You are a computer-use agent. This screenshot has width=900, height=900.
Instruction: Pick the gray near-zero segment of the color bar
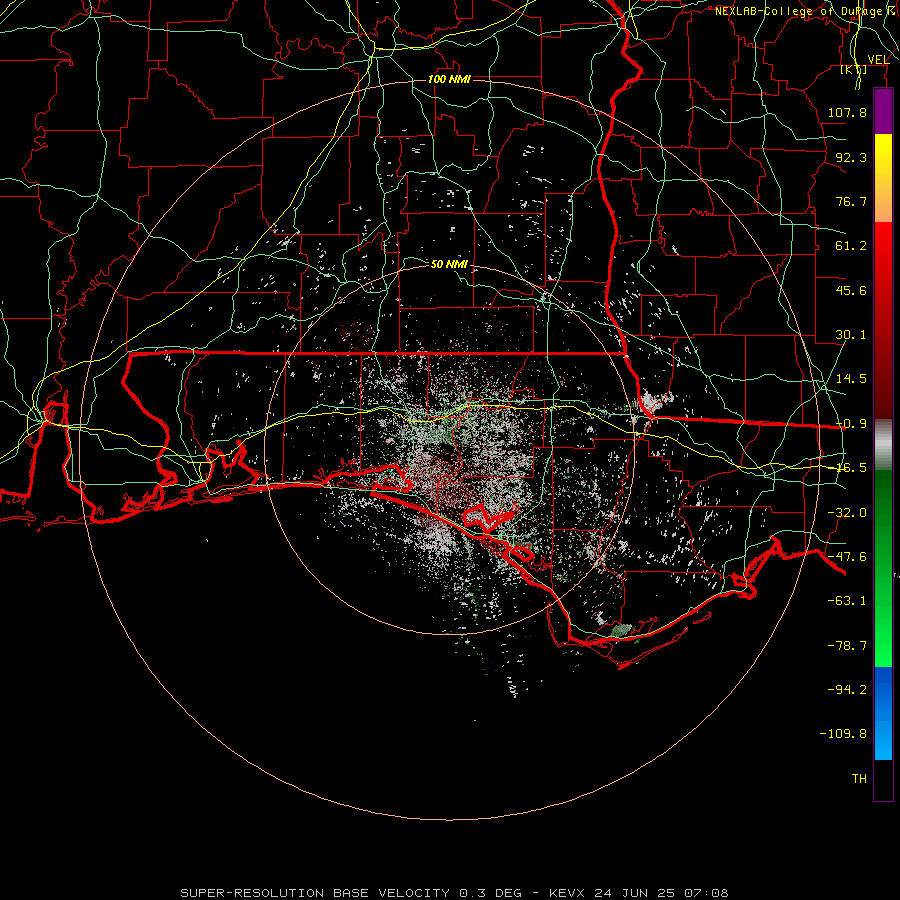coord(883,445)
